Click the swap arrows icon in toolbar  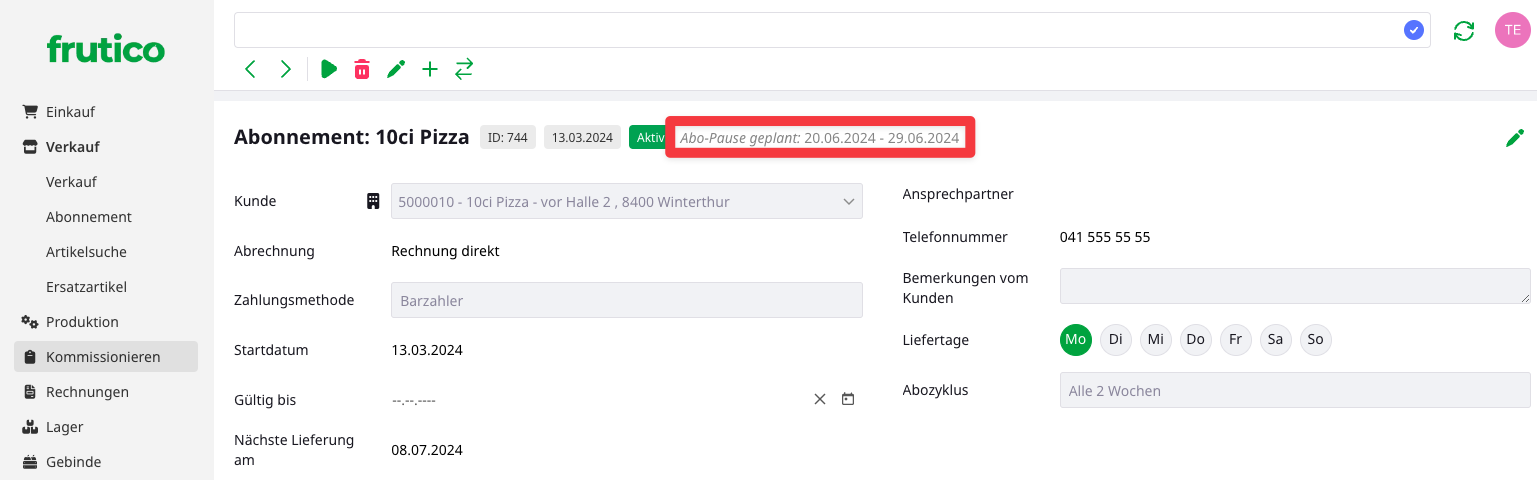464,69
